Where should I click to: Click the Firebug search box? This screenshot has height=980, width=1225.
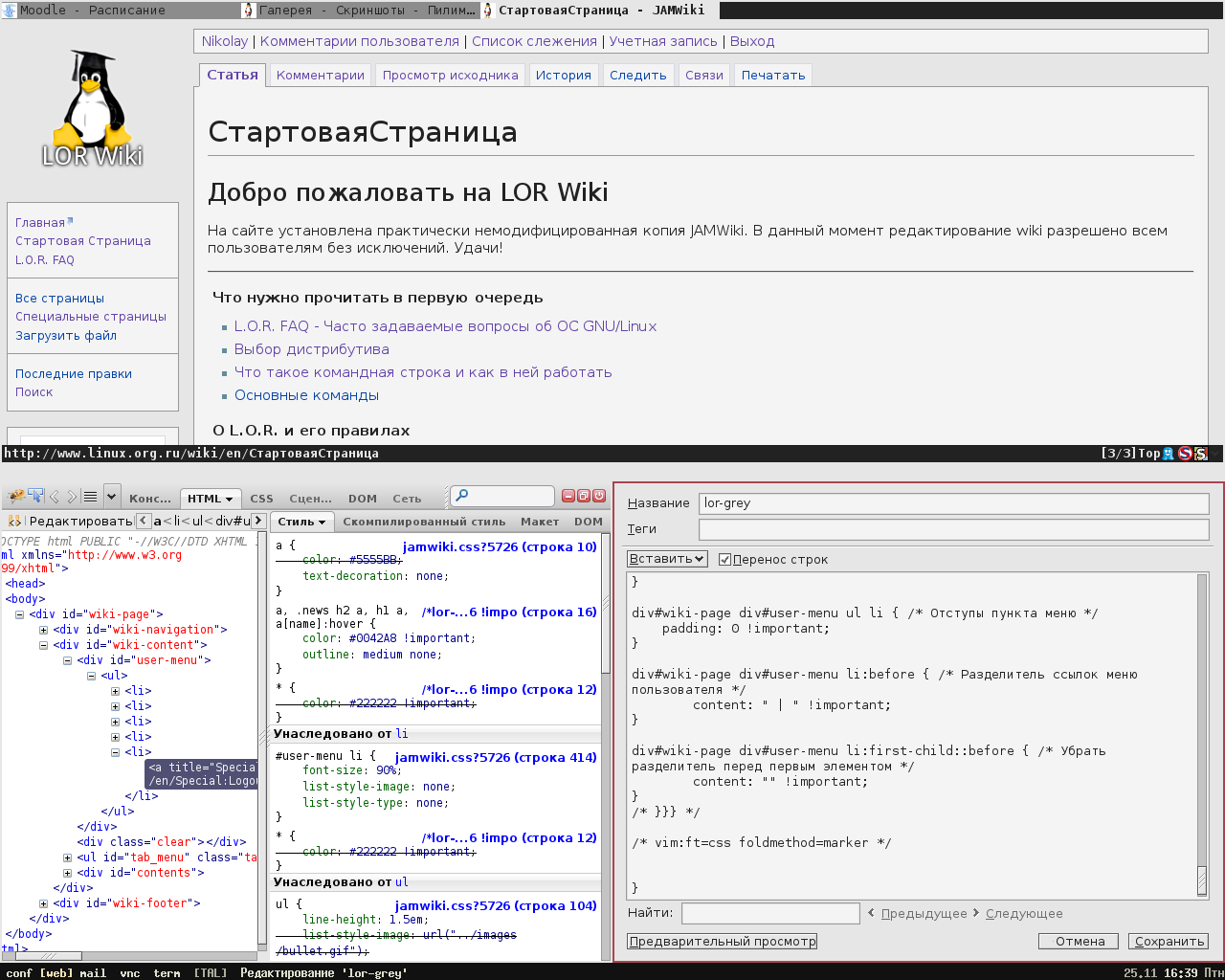pyautogui.click(x=502, y=496)
